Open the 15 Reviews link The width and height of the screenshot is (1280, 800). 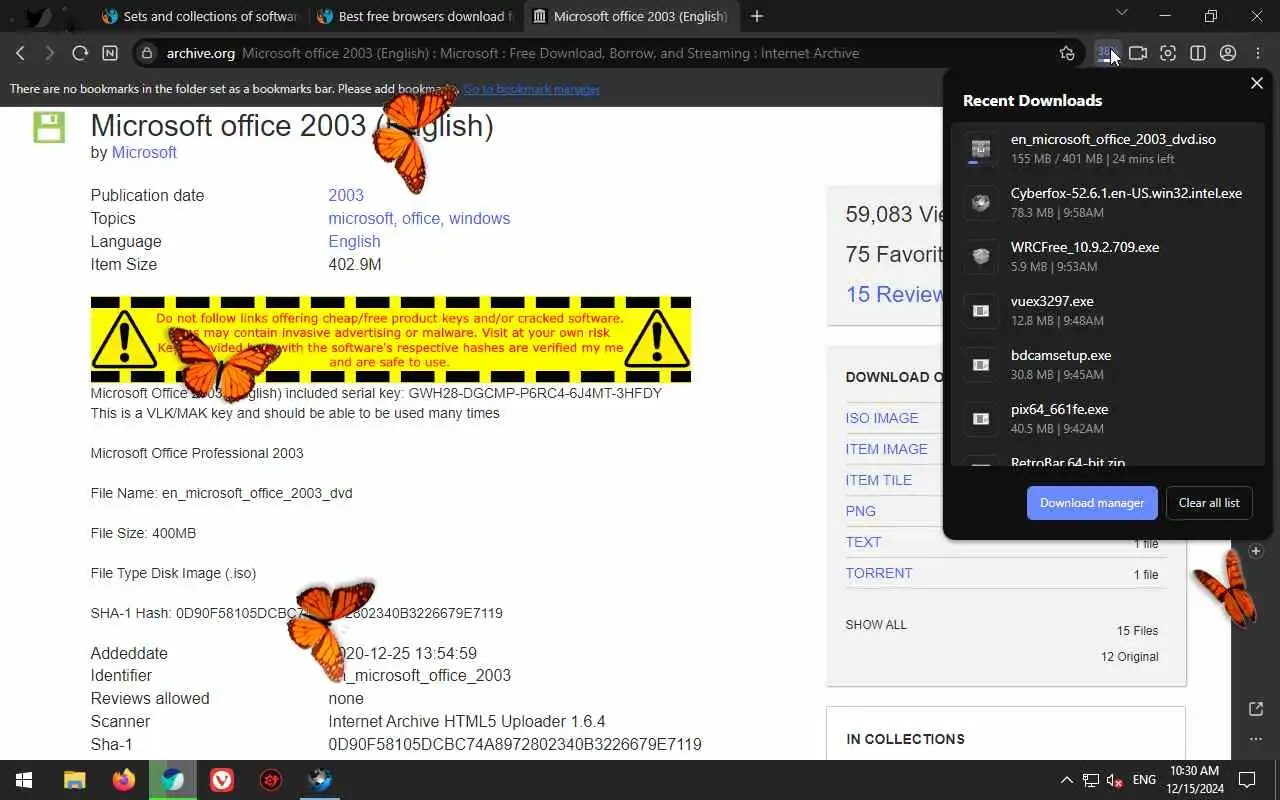pyautogui.click(x=895, y=294)
